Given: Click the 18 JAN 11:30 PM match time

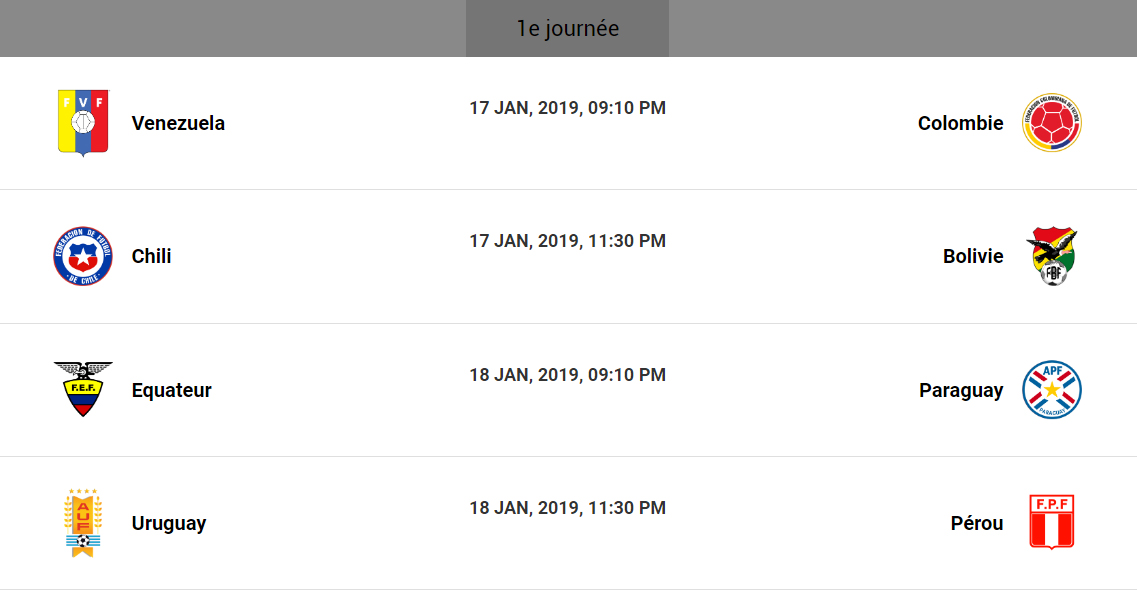Looking at the screenshot, I should [x=568, y=508].
